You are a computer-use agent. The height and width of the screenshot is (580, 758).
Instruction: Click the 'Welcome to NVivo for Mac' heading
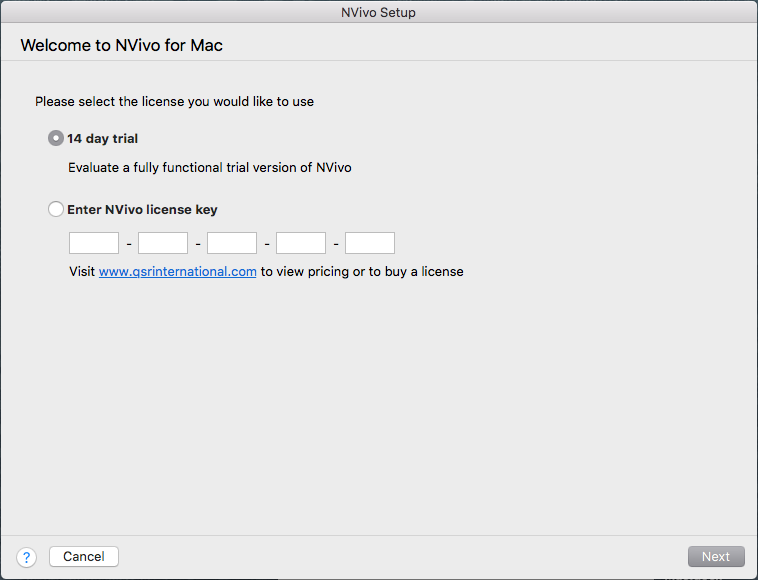(122, 45)
